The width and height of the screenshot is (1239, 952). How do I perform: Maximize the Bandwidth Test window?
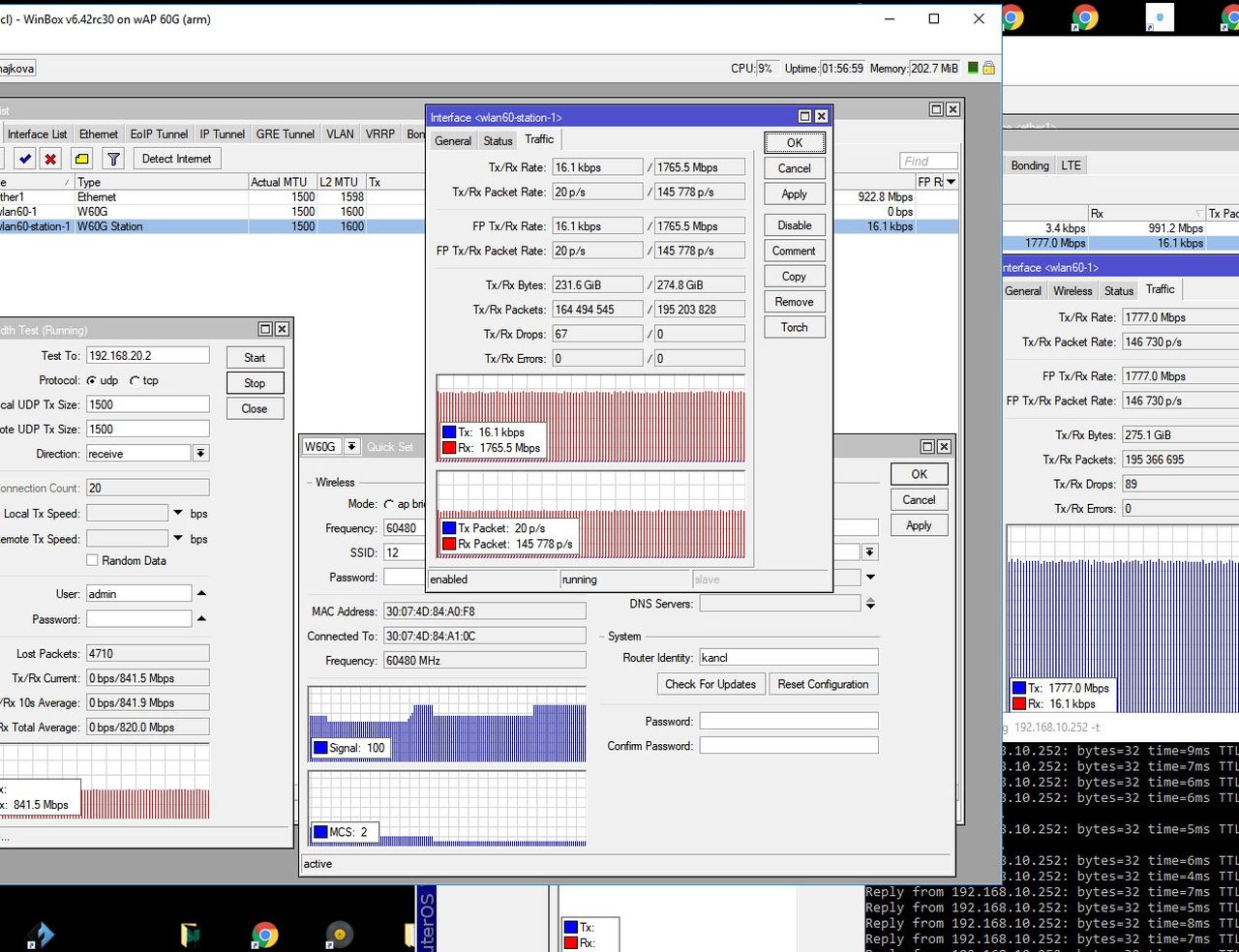265,329
